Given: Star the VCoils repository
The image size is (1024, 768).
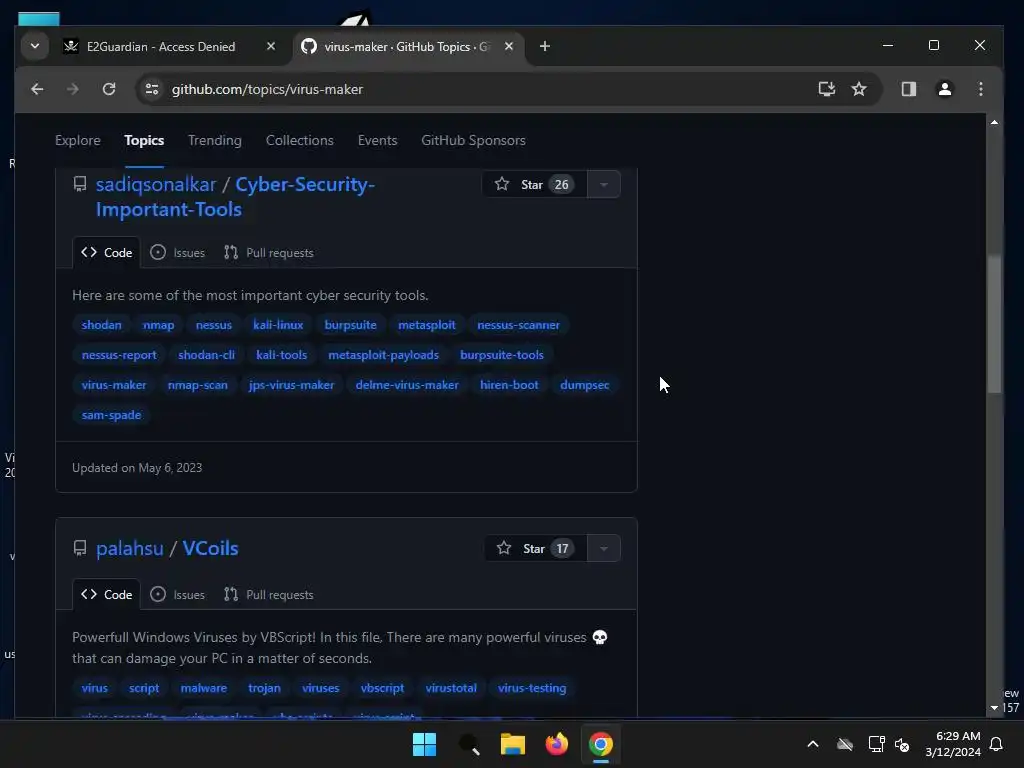Looking at the screenshot, I should pos(536,549).
